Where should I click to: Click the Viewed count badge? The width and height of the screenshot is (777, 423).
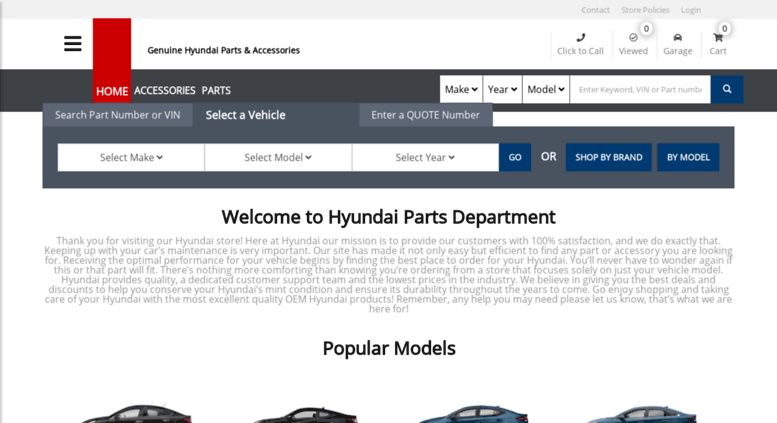[x=646, y=29]
